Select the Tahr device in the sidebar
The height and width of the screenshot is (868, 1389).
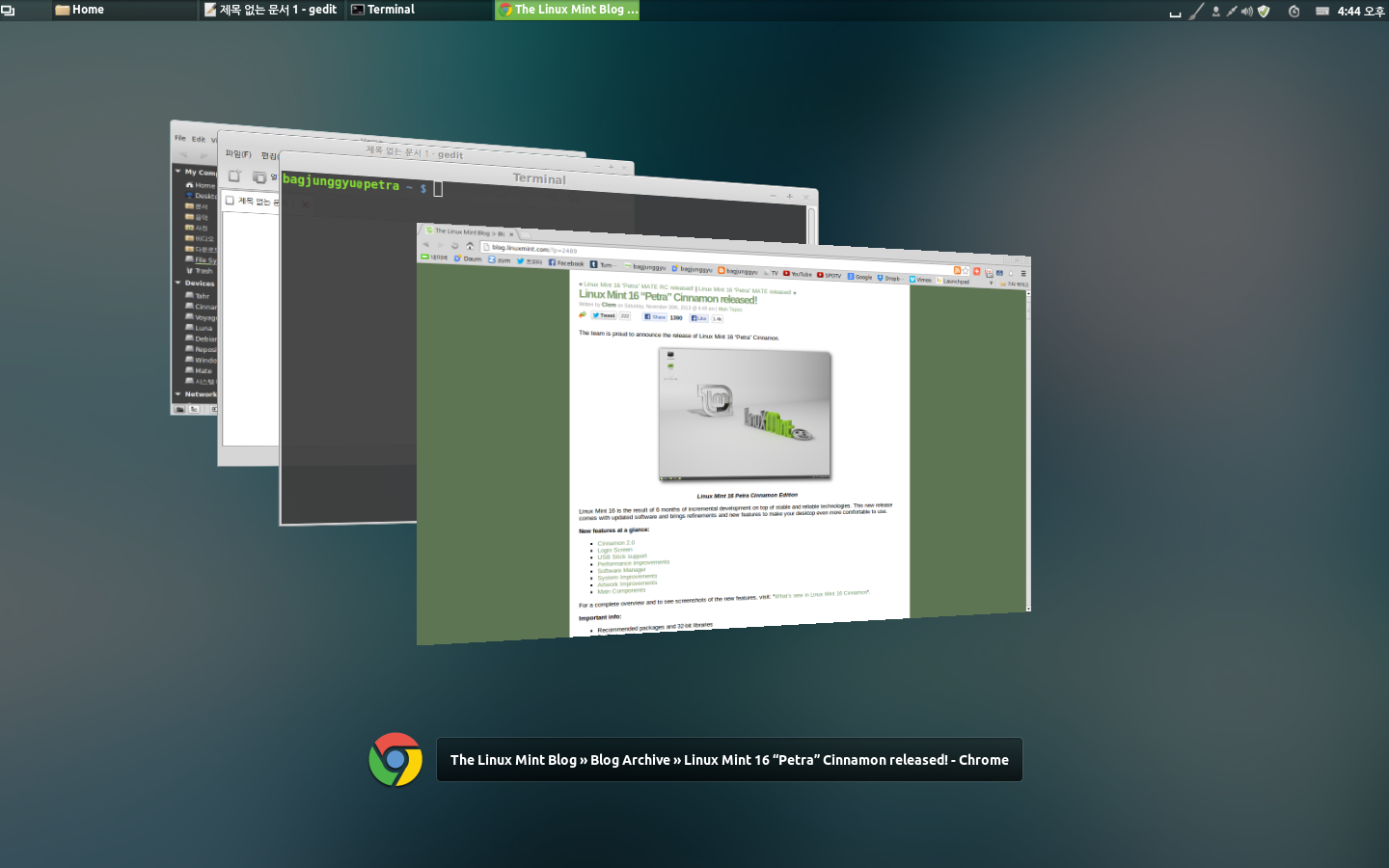pos(198,296)
